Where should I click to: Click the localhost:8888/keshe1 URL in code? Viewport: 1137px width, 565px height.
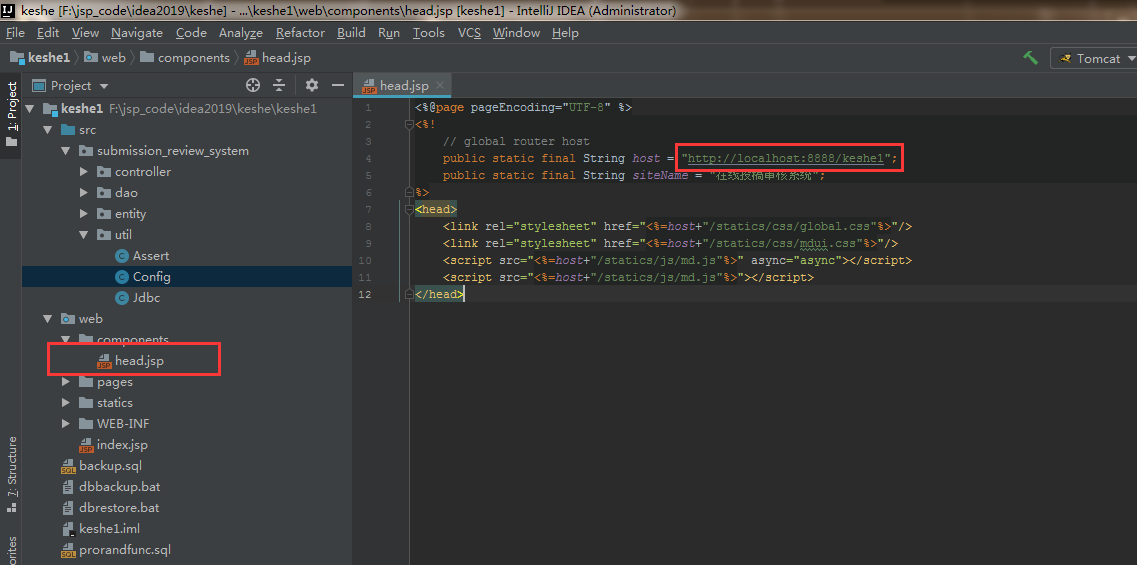[x=785, y=158]
